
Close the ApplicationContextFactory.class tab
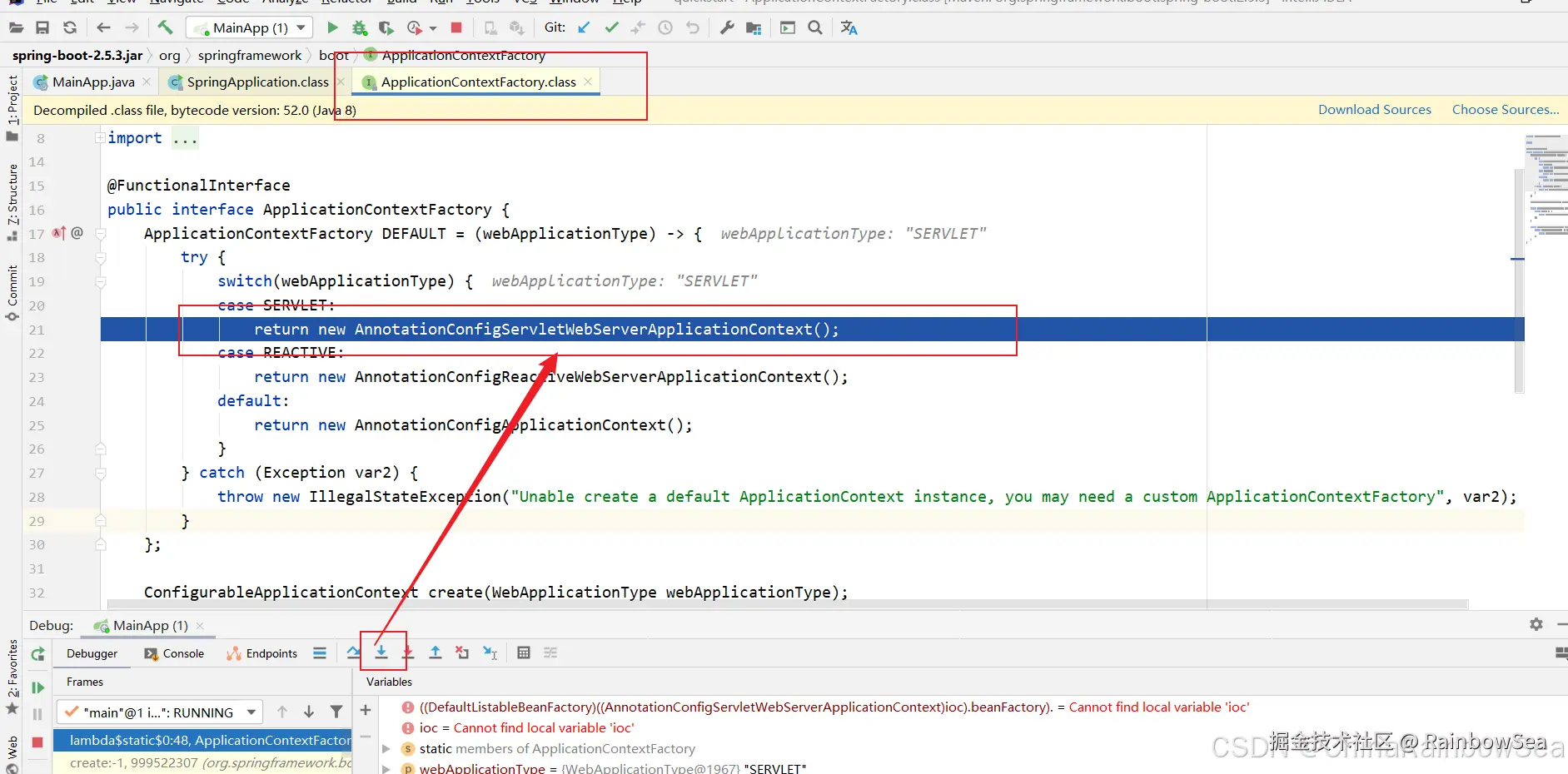pos(588,82)
